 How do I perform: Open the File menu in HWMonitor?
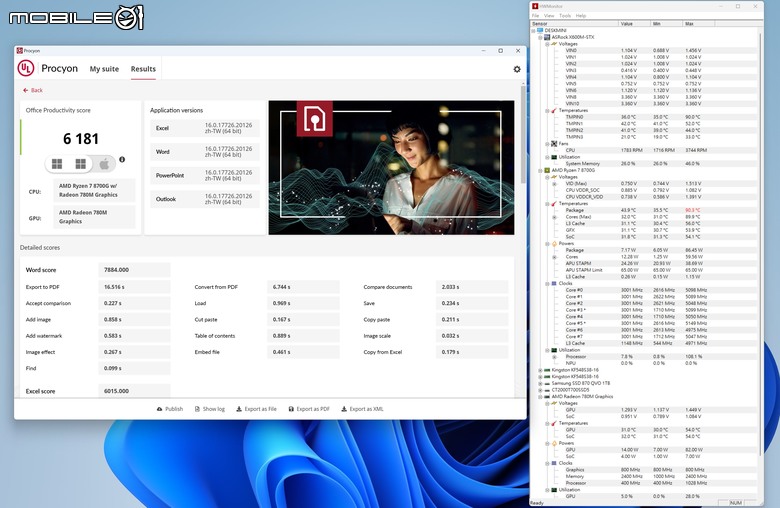(x=535, y=16)
